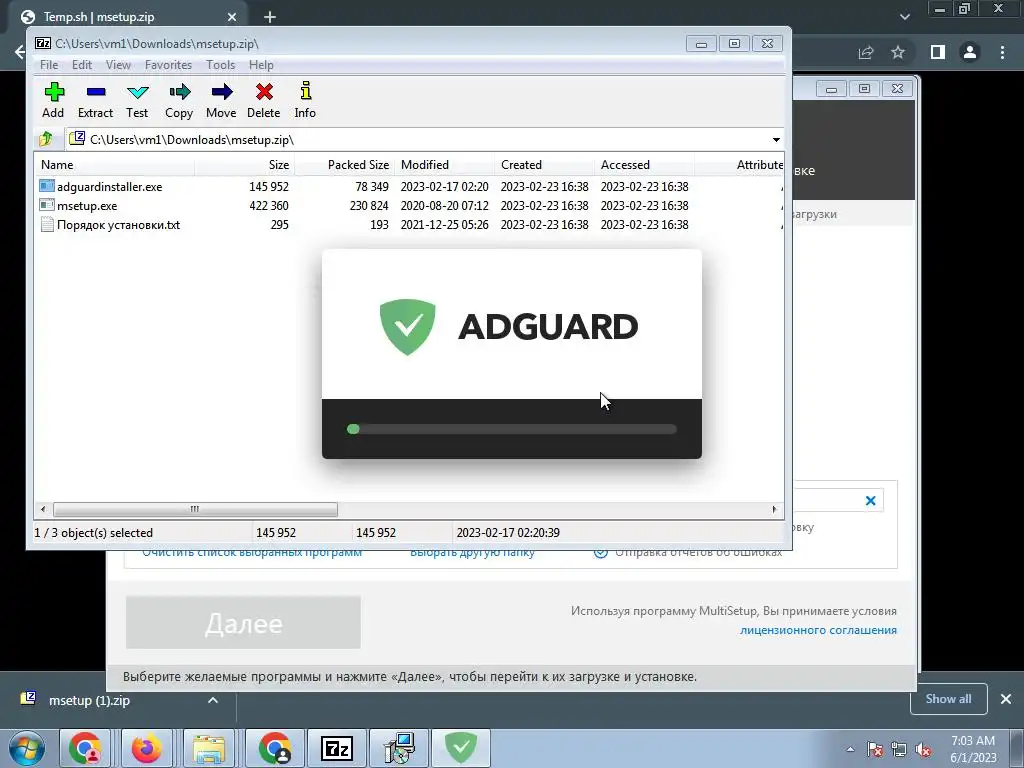The height and width of the screenshot is (768, 1024).
Task: Click the volume muted tray icon
Action: [x=923, y=750]
